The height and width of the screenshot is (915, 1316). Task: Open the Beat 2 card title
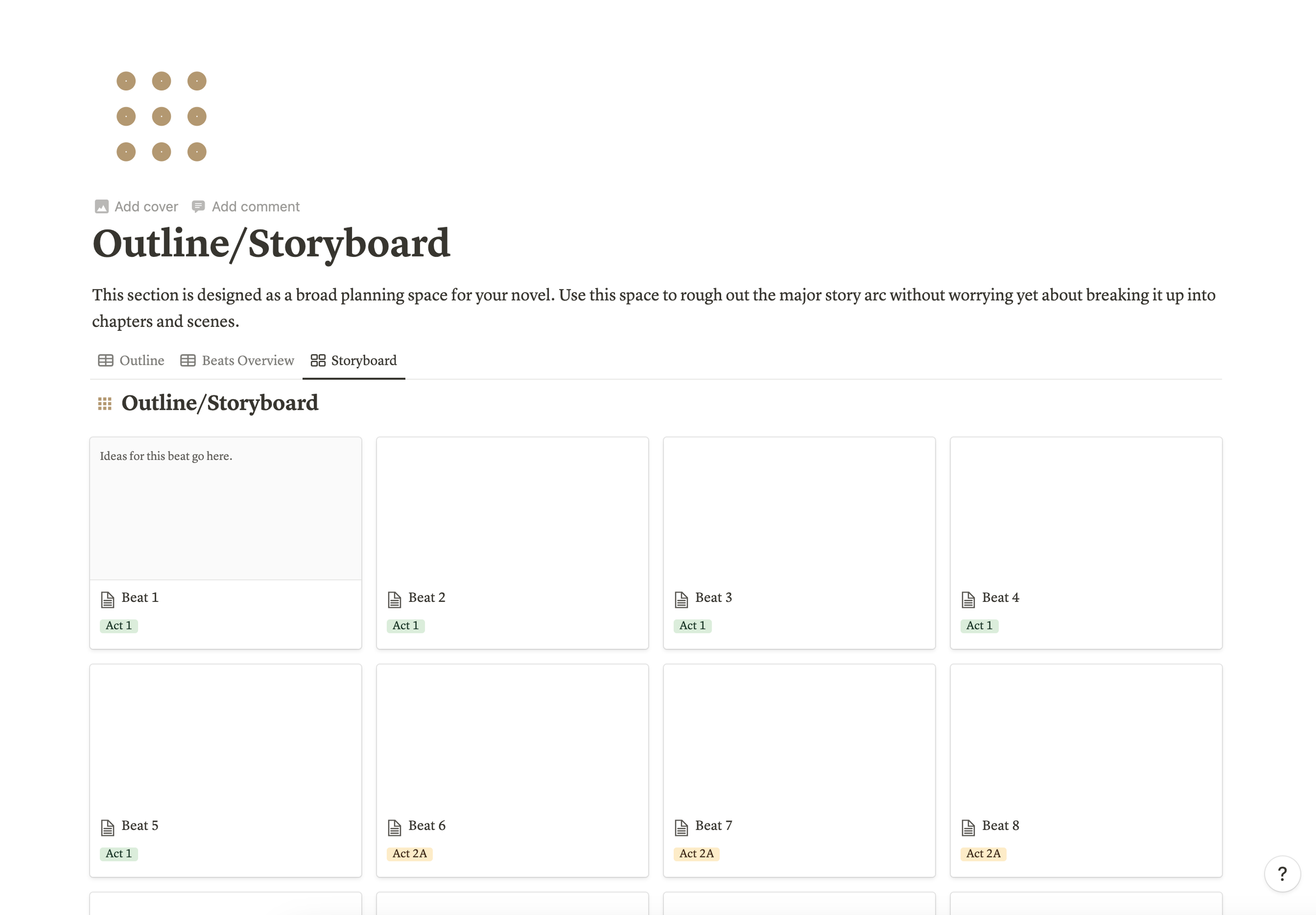coord(426,598)
